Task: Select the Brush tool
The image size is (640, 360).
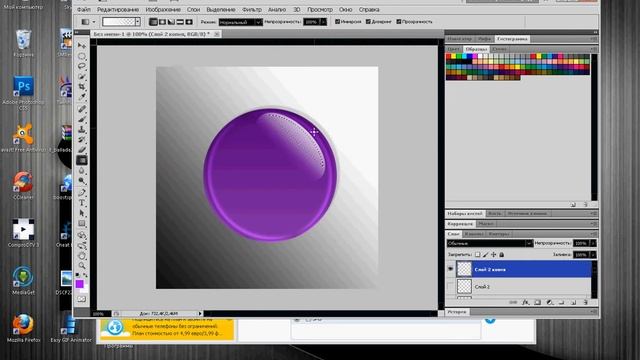Action: point(82,119)
